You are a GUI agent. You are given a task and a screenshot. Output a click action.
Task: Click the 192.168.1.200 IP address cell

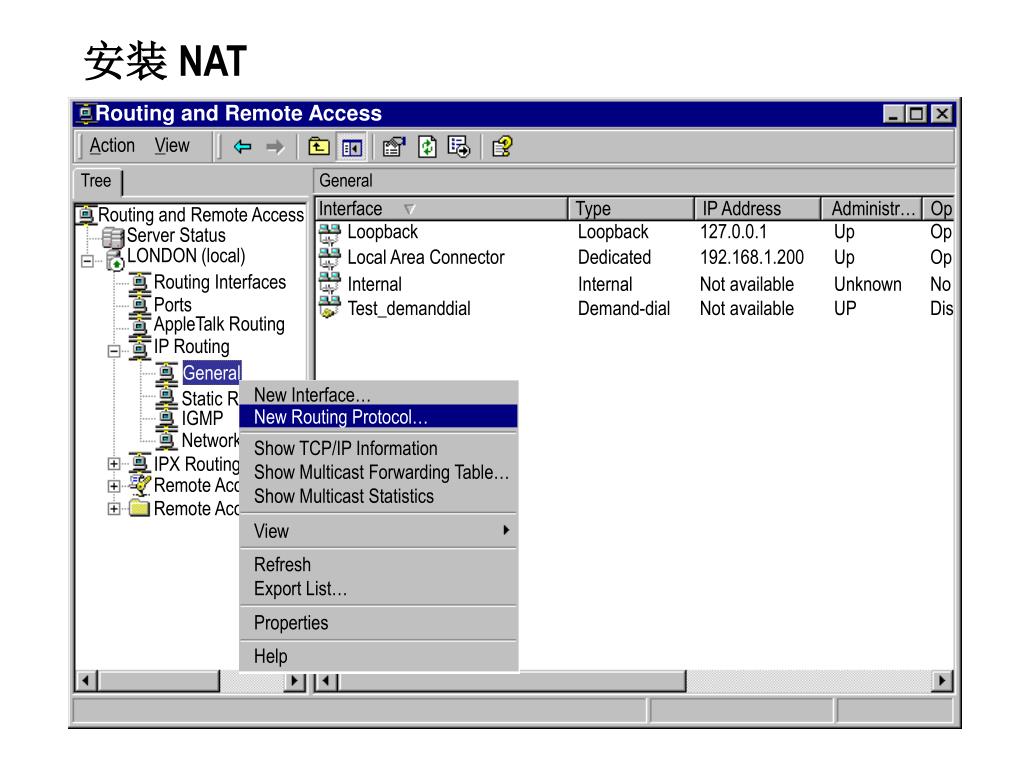point(752,257)
